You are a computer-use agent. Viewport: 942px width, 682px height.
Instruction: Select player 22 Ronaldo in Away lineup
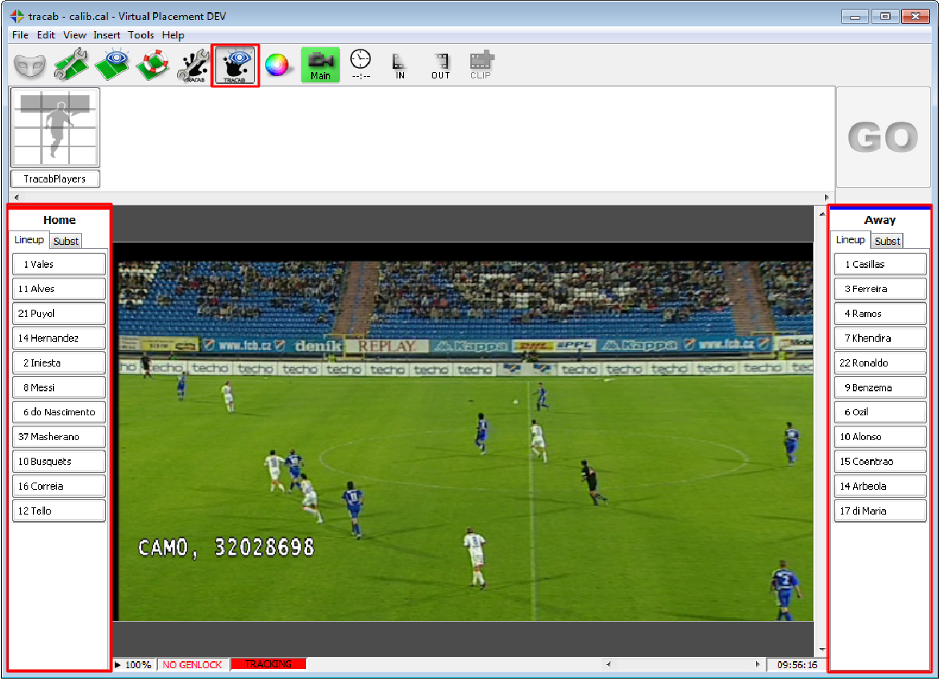tap(880, 363)
